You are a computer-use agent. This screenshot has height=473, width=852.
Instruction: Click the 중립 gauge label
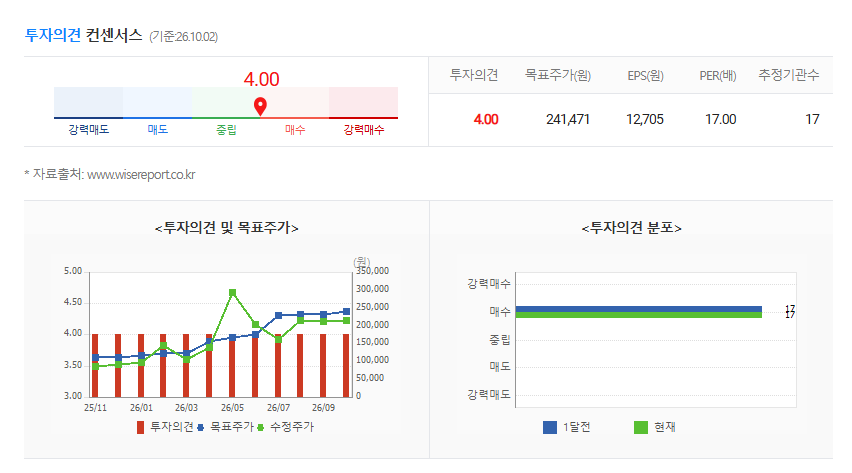(x=226, y=129)
